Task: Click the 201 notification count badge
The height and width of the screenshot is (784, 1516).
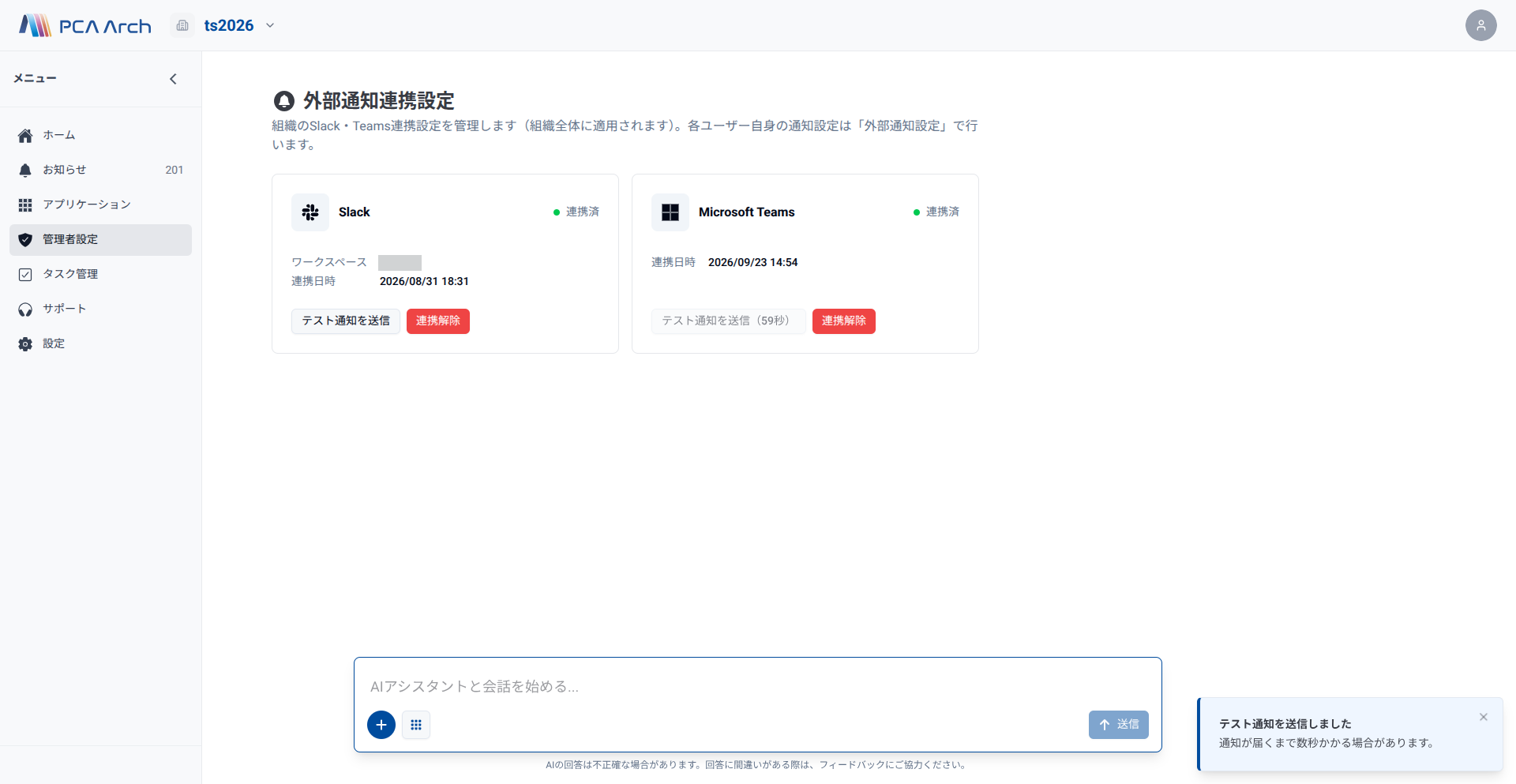Action: pos(174,171)
